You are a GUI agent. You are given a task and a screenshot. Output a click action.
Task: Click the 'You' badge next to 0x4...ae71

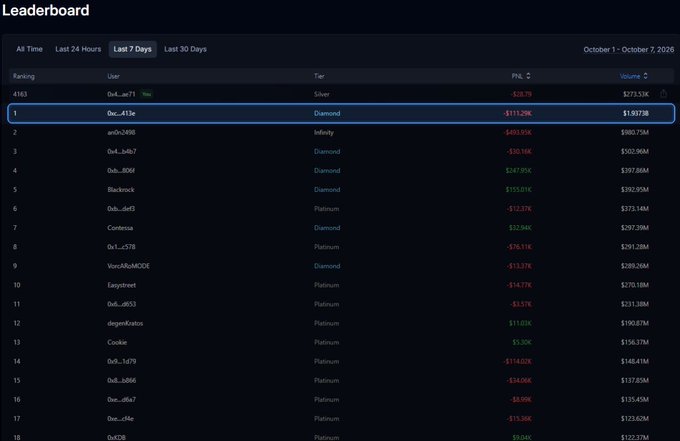147,94
